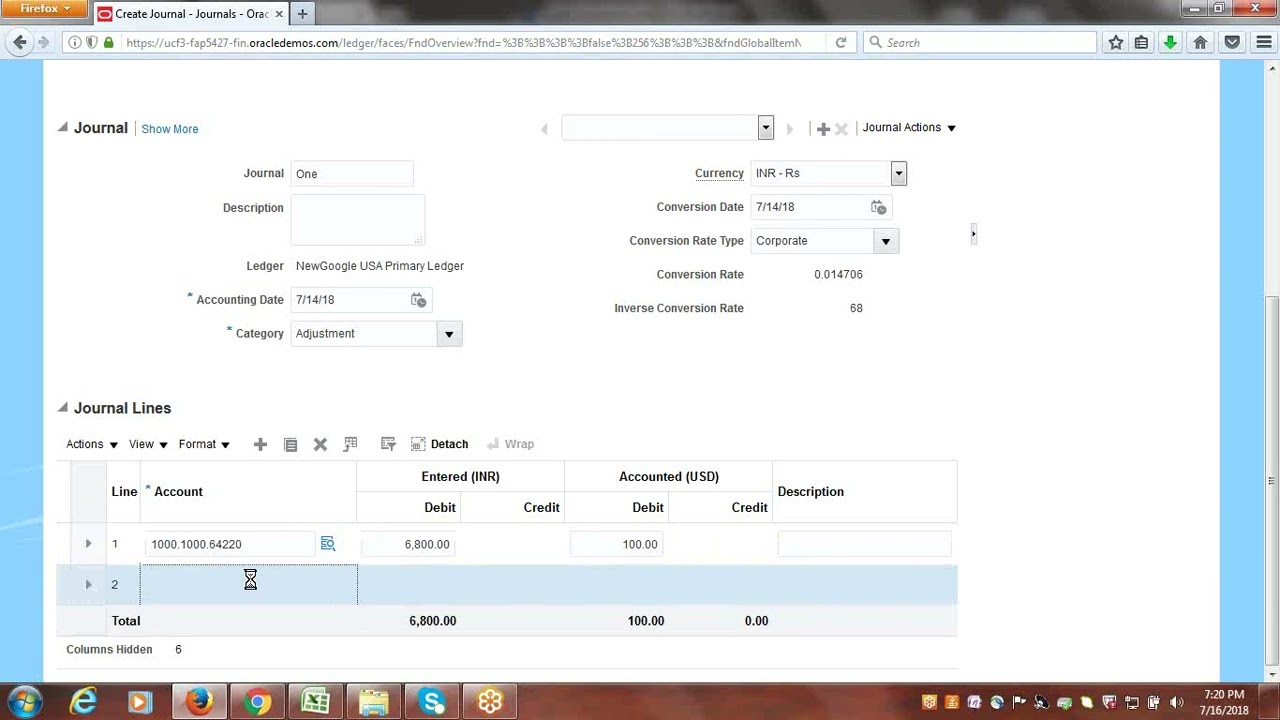Collapse the Journal section
The width and height of the screenshot is (1280, 720).
[63, 127]
